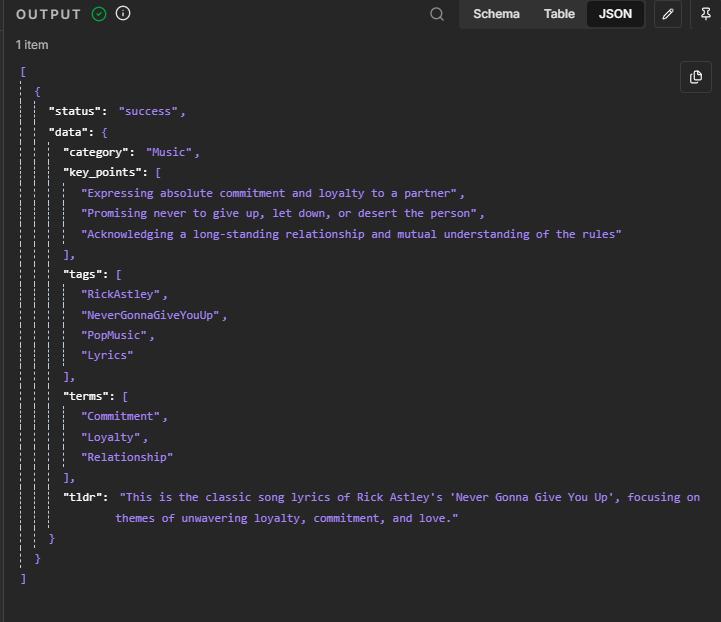Click the "NeverGonnaGiveYouUp" tag value

[x=150, y=315]
